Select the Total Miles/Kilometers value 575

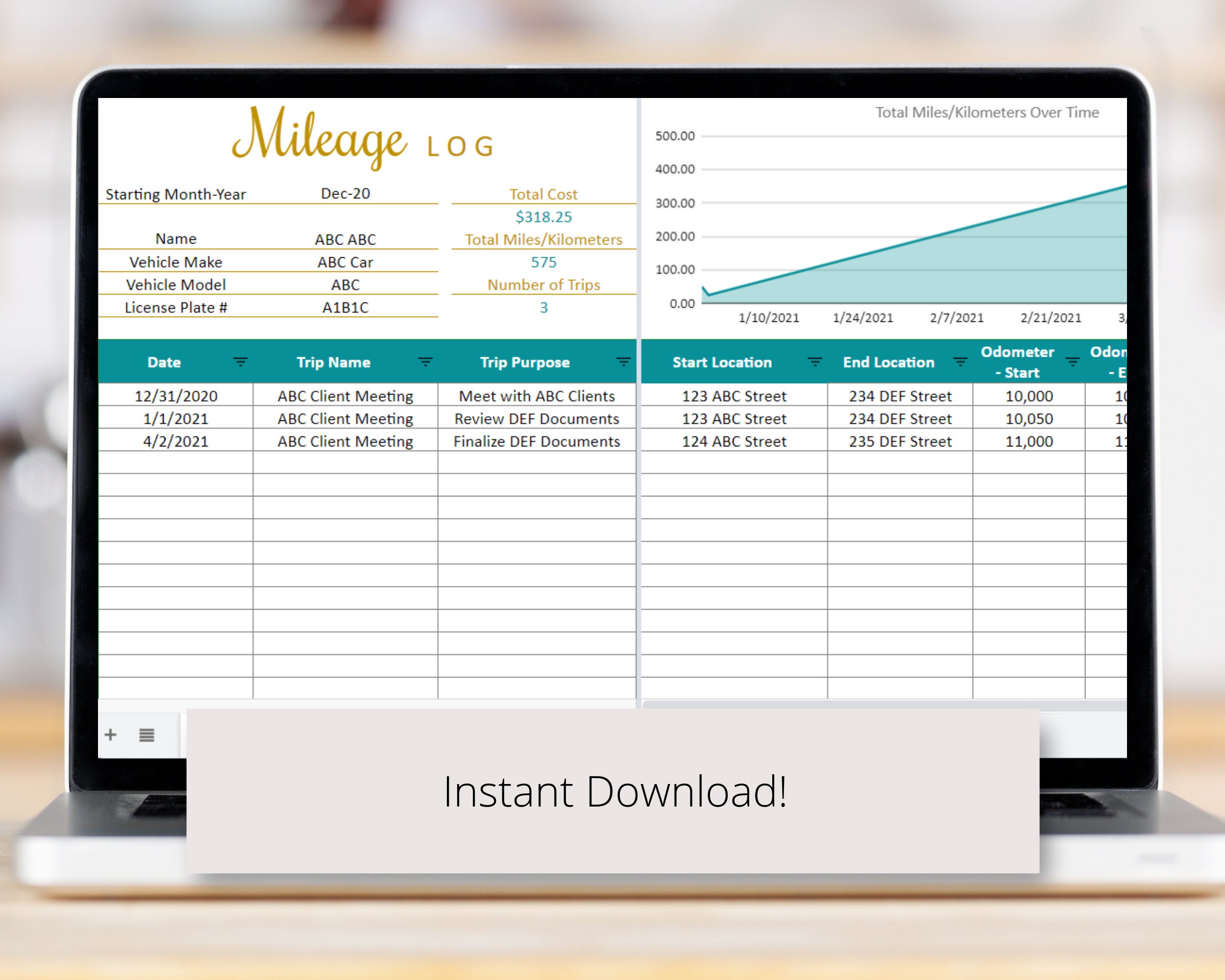(543, 262)
